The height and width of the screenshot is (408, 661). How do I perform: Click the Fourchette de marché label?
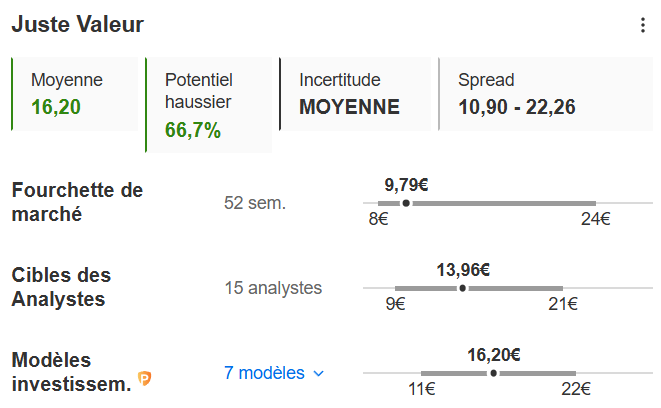(x=77, y=202)
